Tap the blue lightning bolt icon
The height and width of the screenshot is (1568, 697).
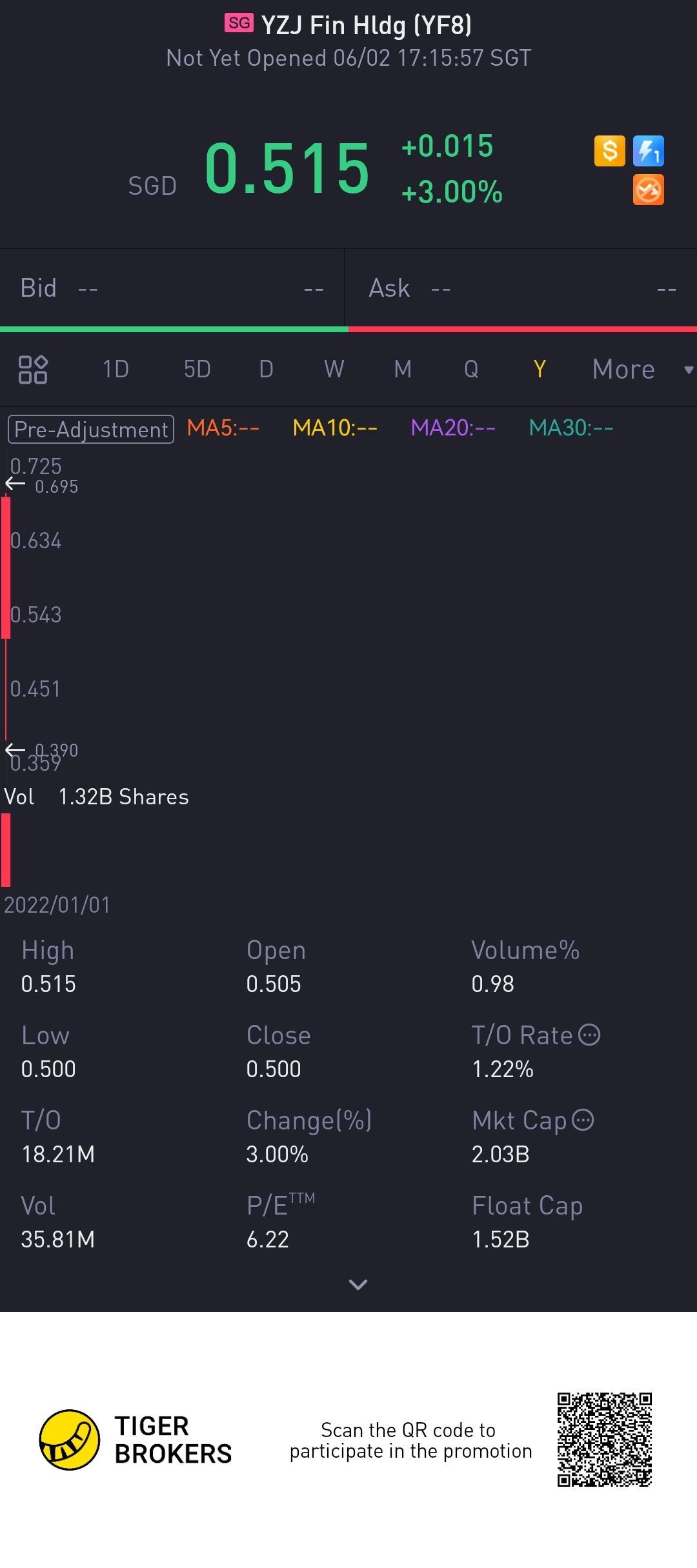coord(648,152)
